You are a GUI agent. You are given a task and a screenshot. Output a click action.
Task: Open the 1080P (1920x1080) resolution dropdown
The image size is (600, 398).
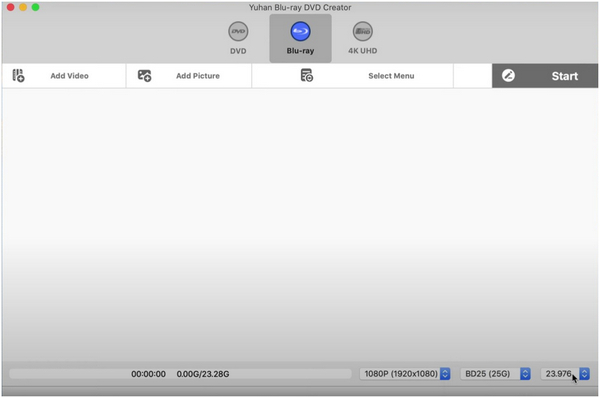tap(405, 374)
